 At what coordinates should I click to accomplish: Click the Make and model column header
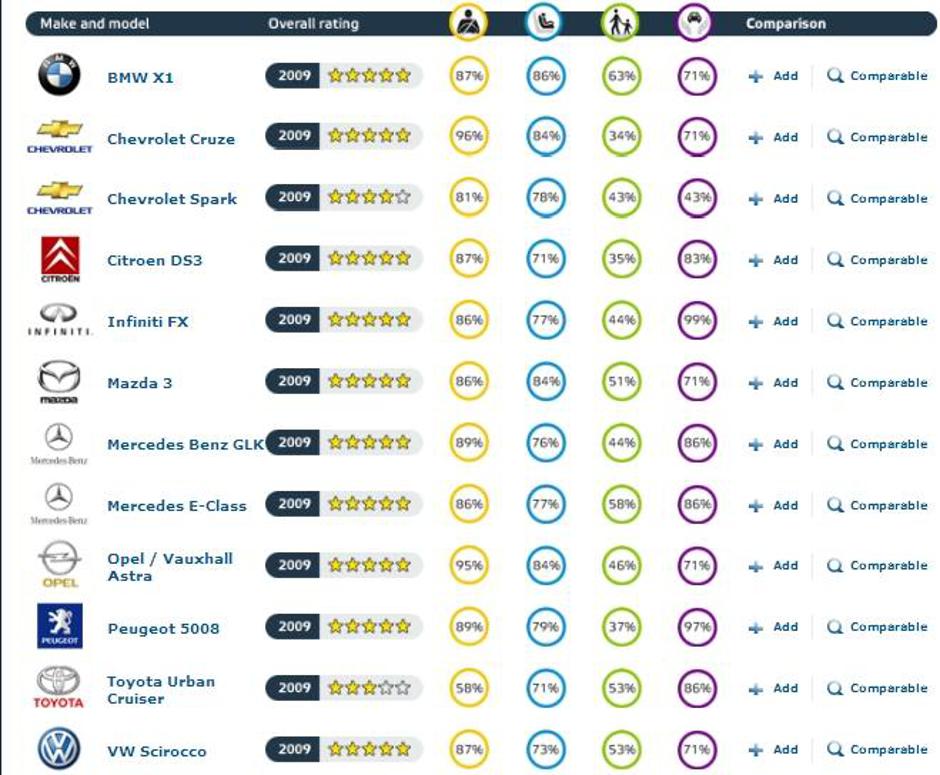(x=95, y=21)
